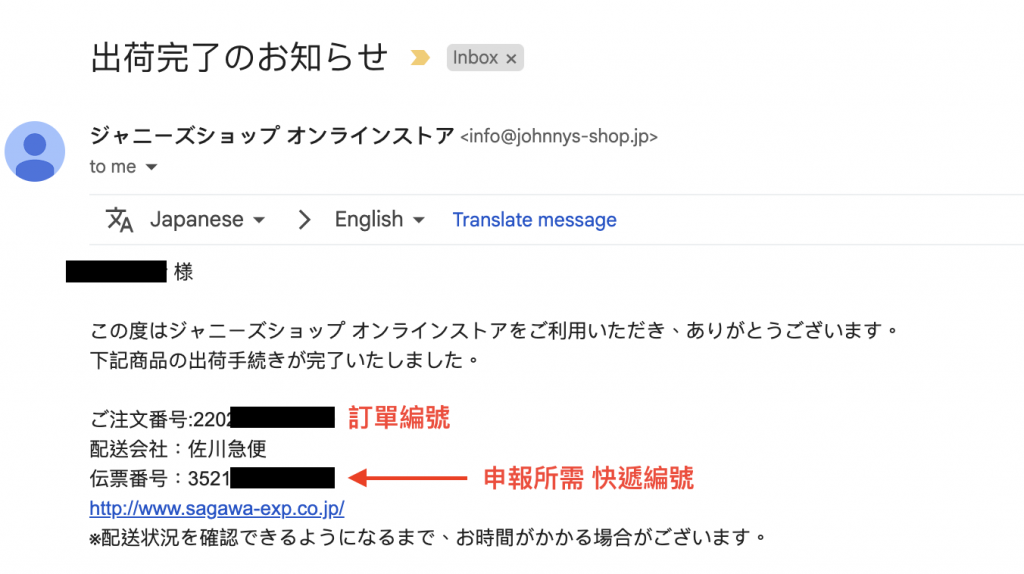The width and height of the screenshot is (1024, 574).
Task: Click sender name ジャニーズショップ オンラインストア
Action: point(271,137)
